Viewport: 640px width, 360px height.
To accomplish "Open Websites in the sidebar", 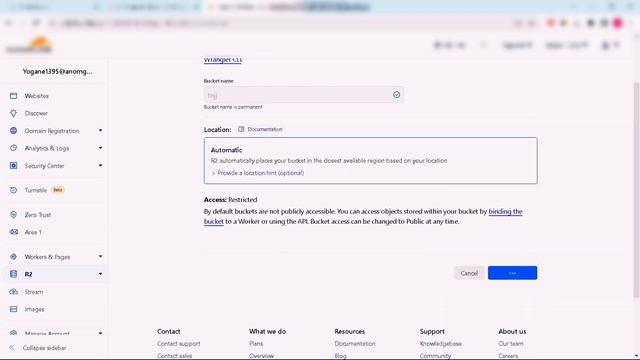I will pyautogui.click(x=36, y=96).
